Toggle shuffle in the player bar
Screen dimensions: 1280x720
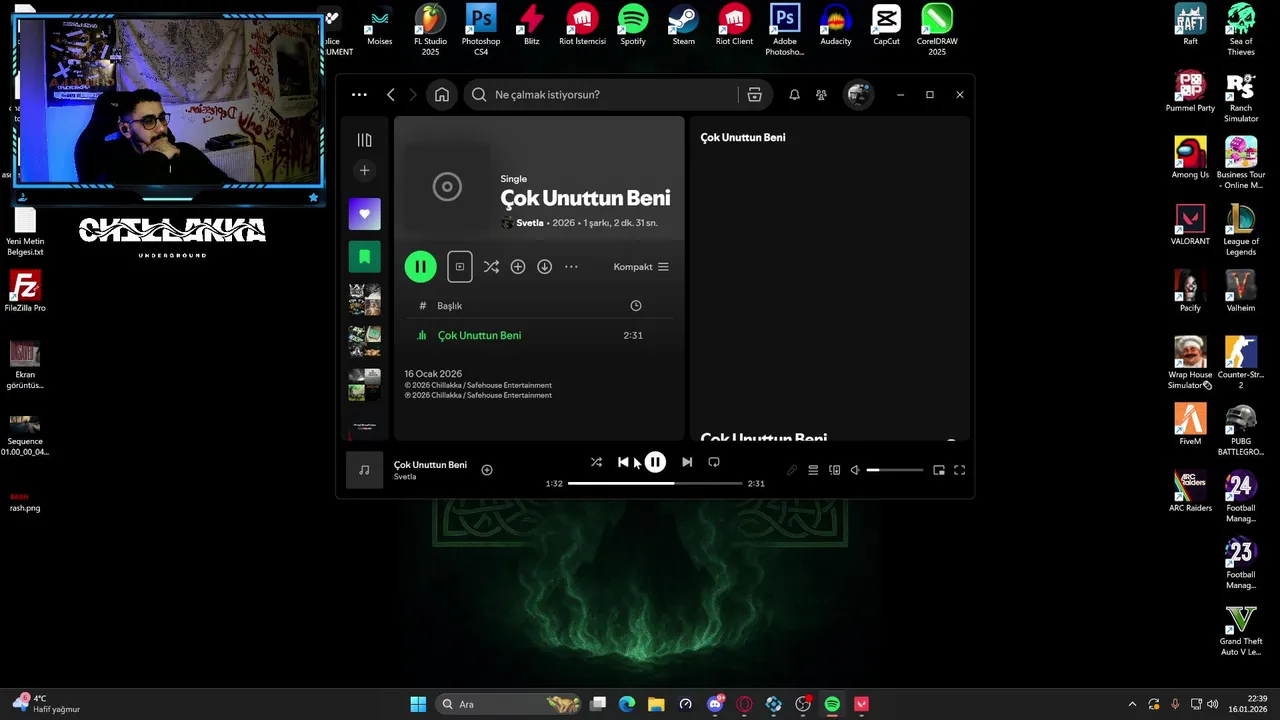pos(596,462)
